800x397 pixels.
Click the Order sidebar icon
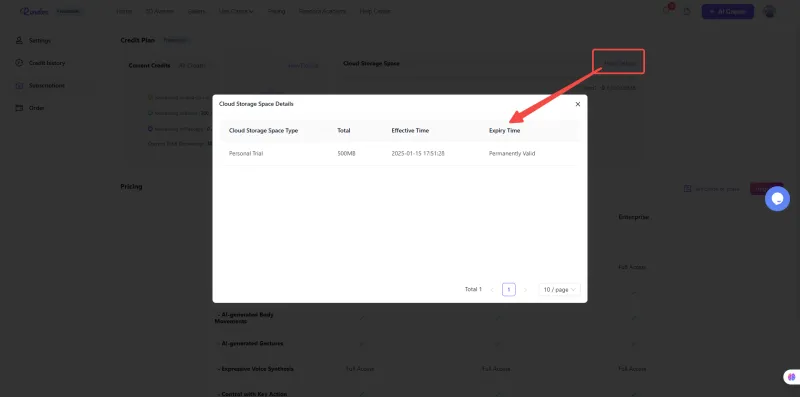tap(19, 108)
